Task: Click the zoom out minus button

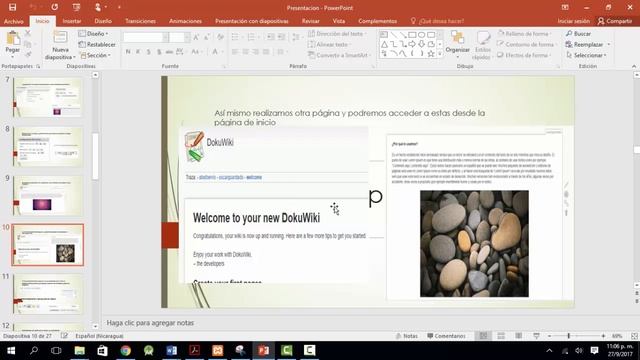Action: pyautogui.click(x=549, y=336)
